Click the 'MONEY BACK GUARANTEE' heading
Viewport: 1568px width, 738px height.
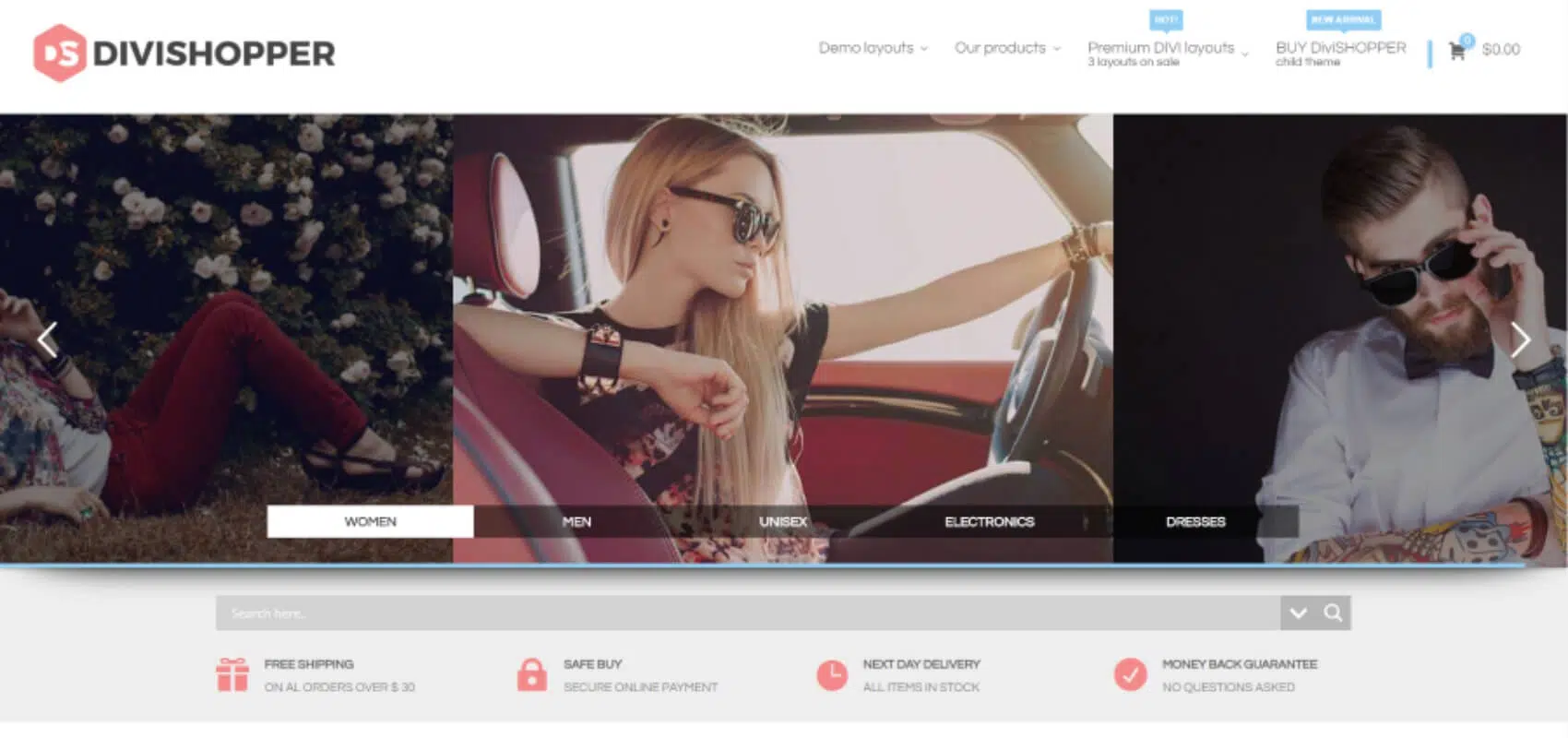pos(1240,664)
